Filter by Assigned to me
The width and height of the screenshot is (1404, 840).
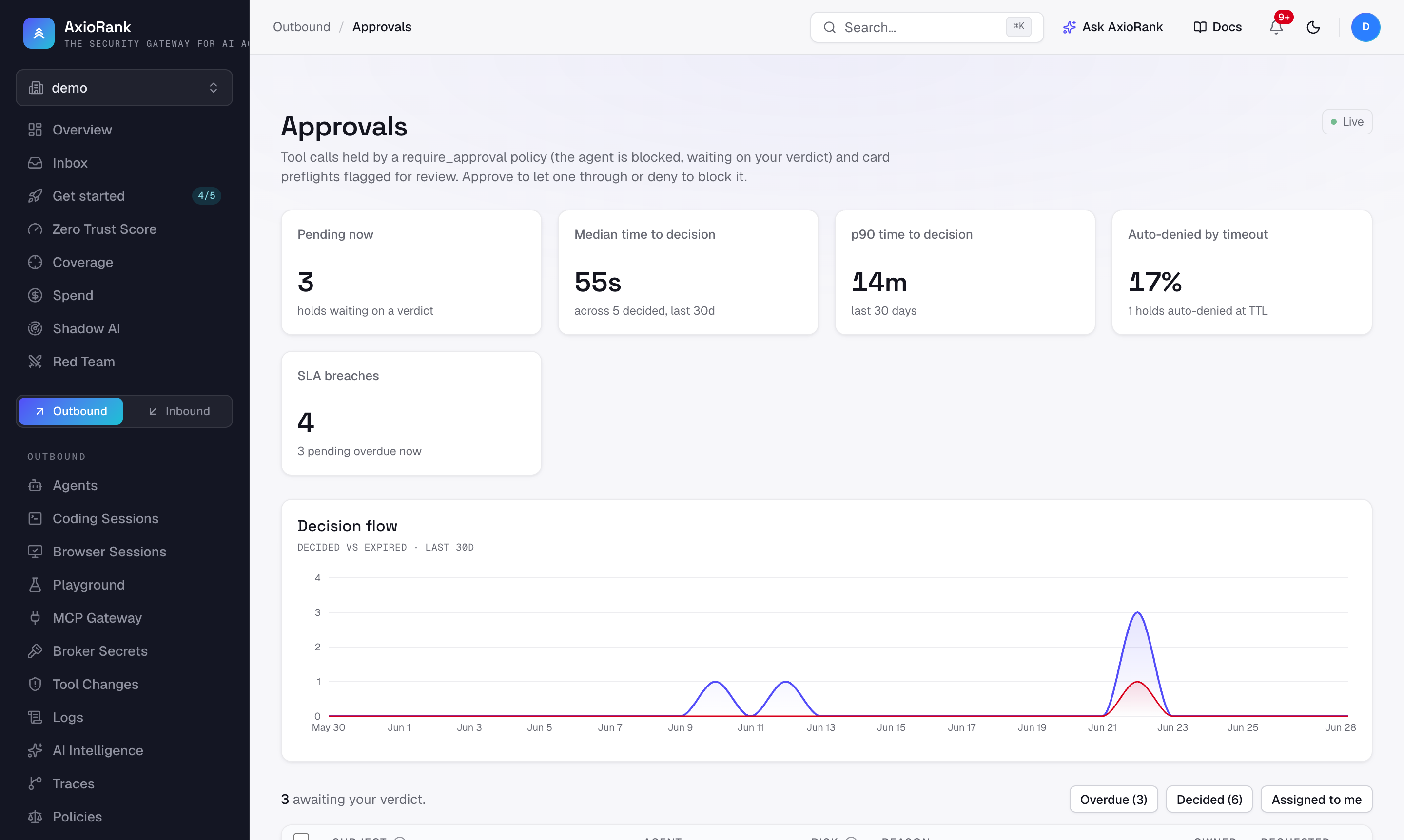tap(1316, 799)
